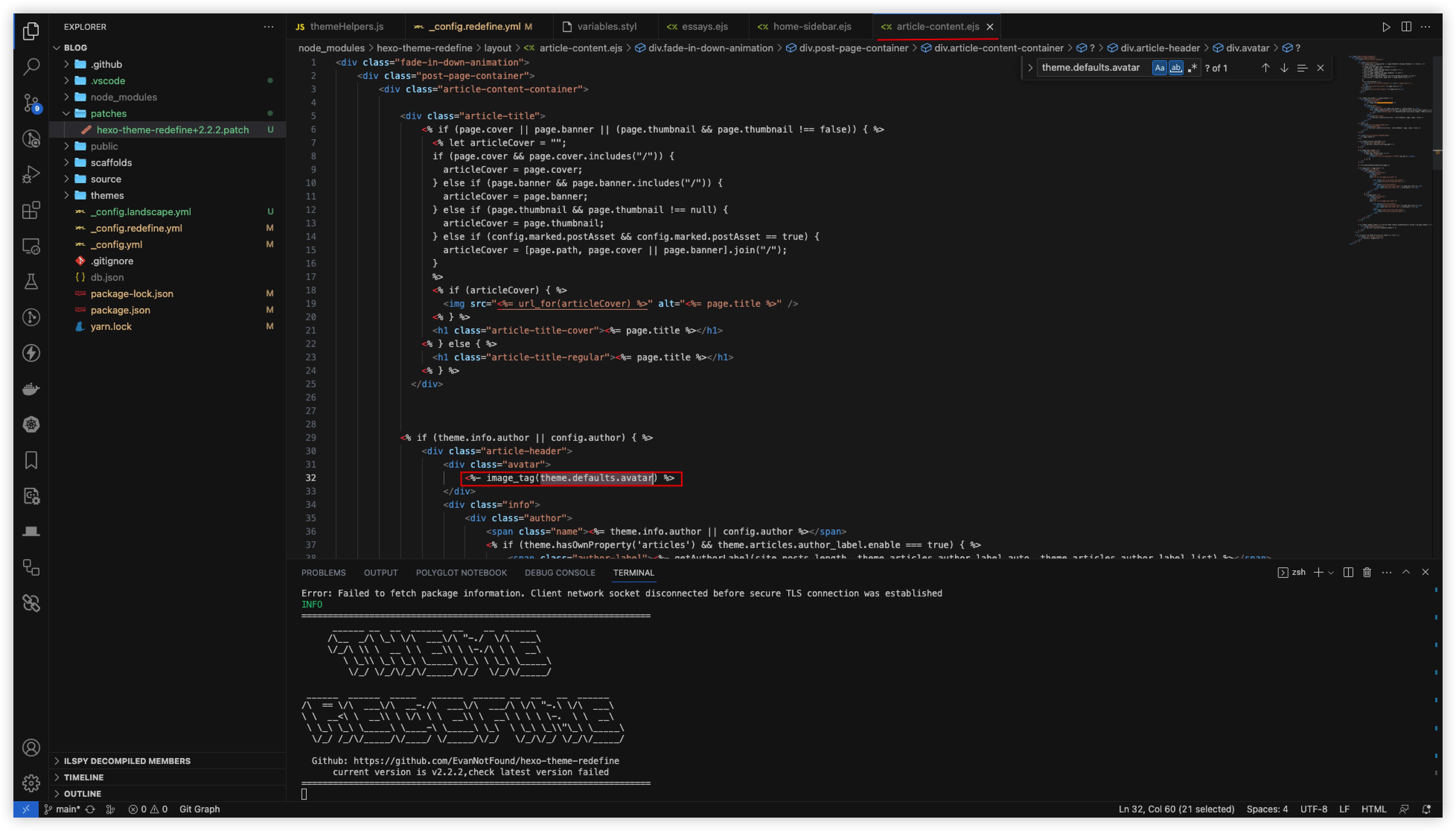
Task: Disable Match Whole Word in find widget
Action: click(1176, 67)
